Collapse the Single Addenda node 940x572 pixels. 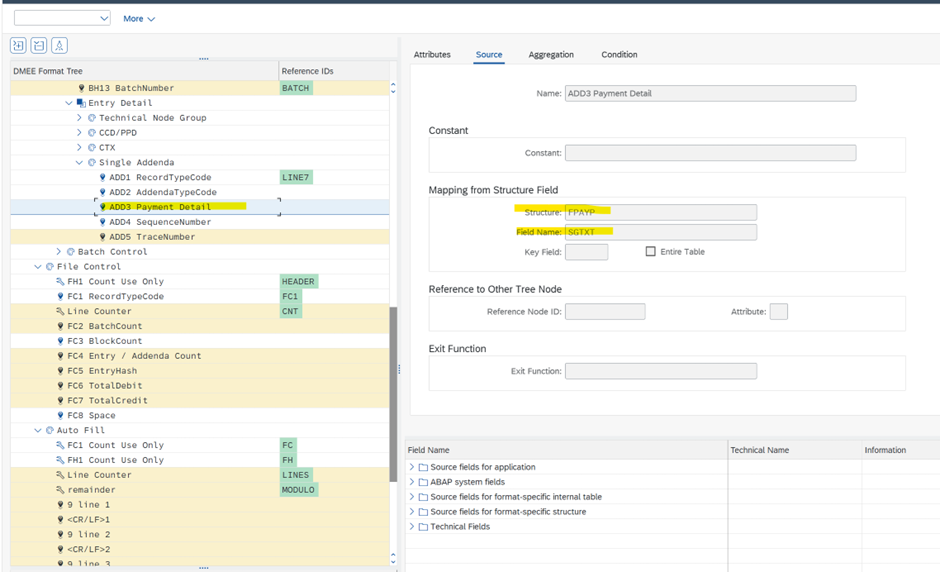pos(79,162)
